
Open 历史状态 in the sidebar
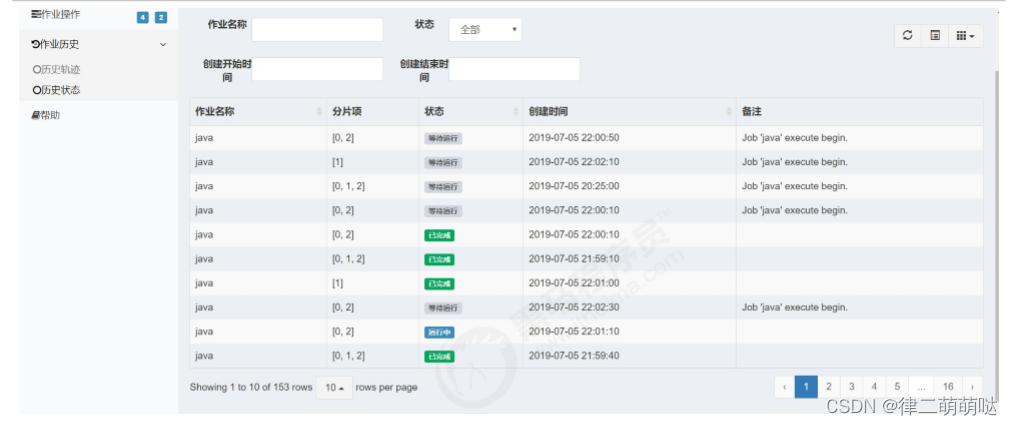[56, 90]
